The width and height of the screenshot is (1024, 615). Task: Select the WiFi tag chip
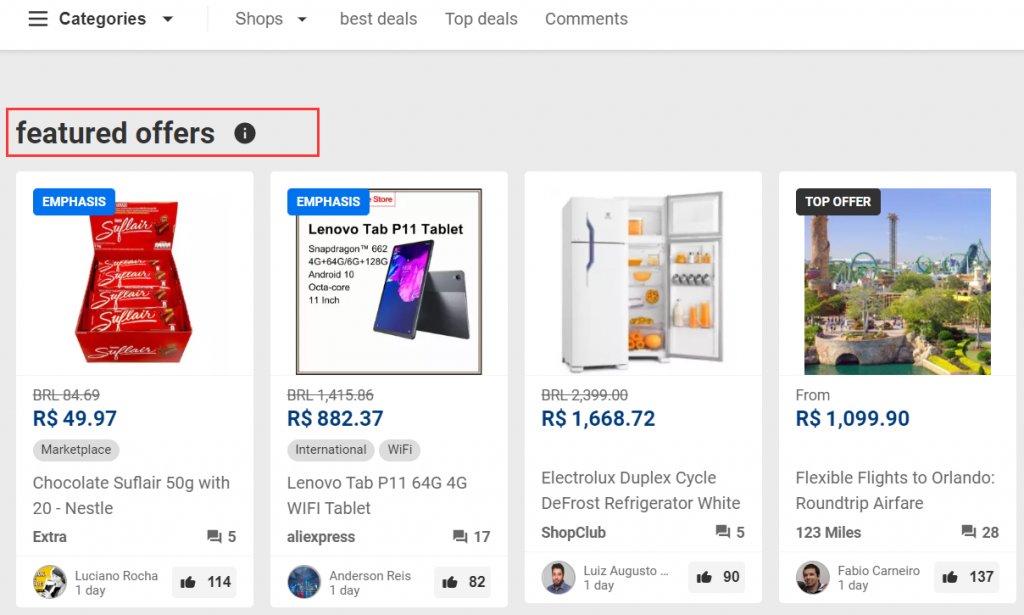tap(400, 450)
